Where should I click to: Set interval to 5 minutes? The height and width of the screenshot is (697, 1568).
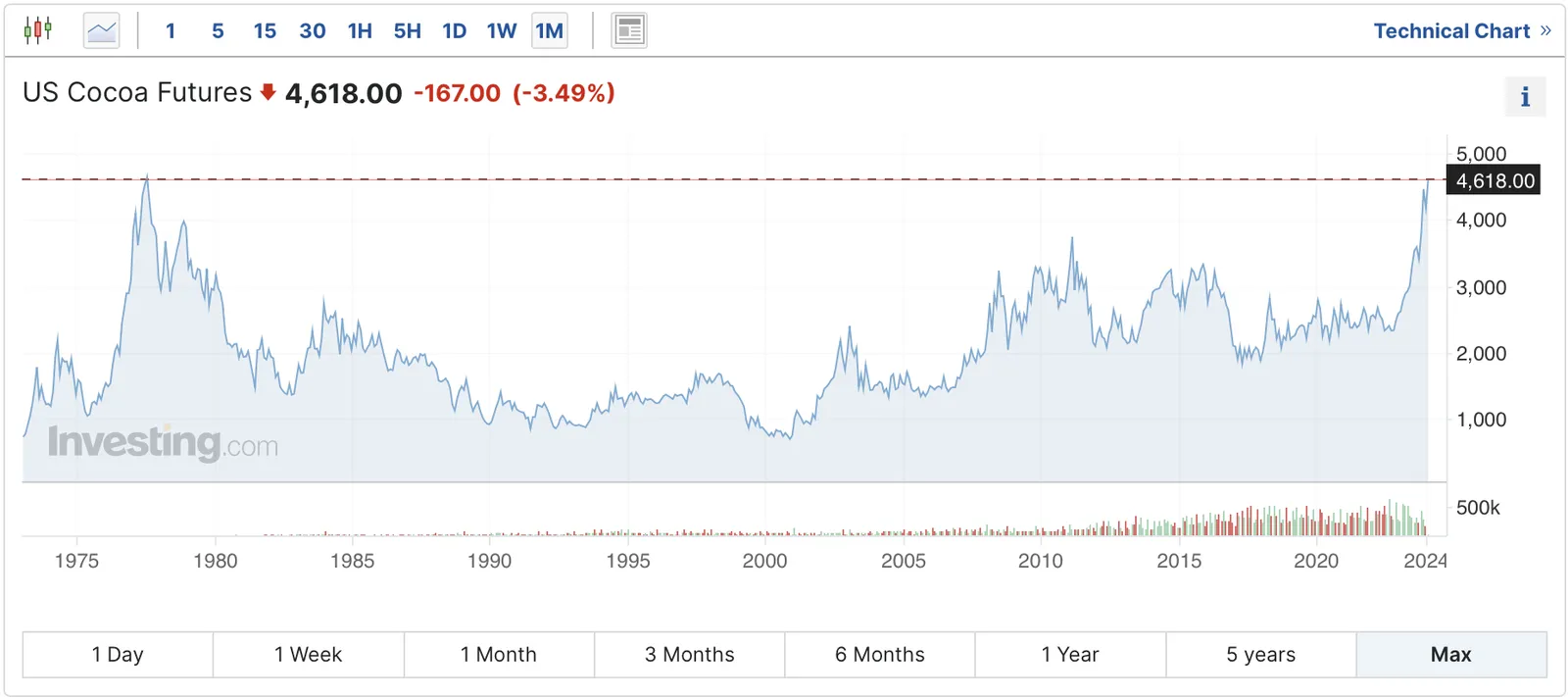pos(218,31)
